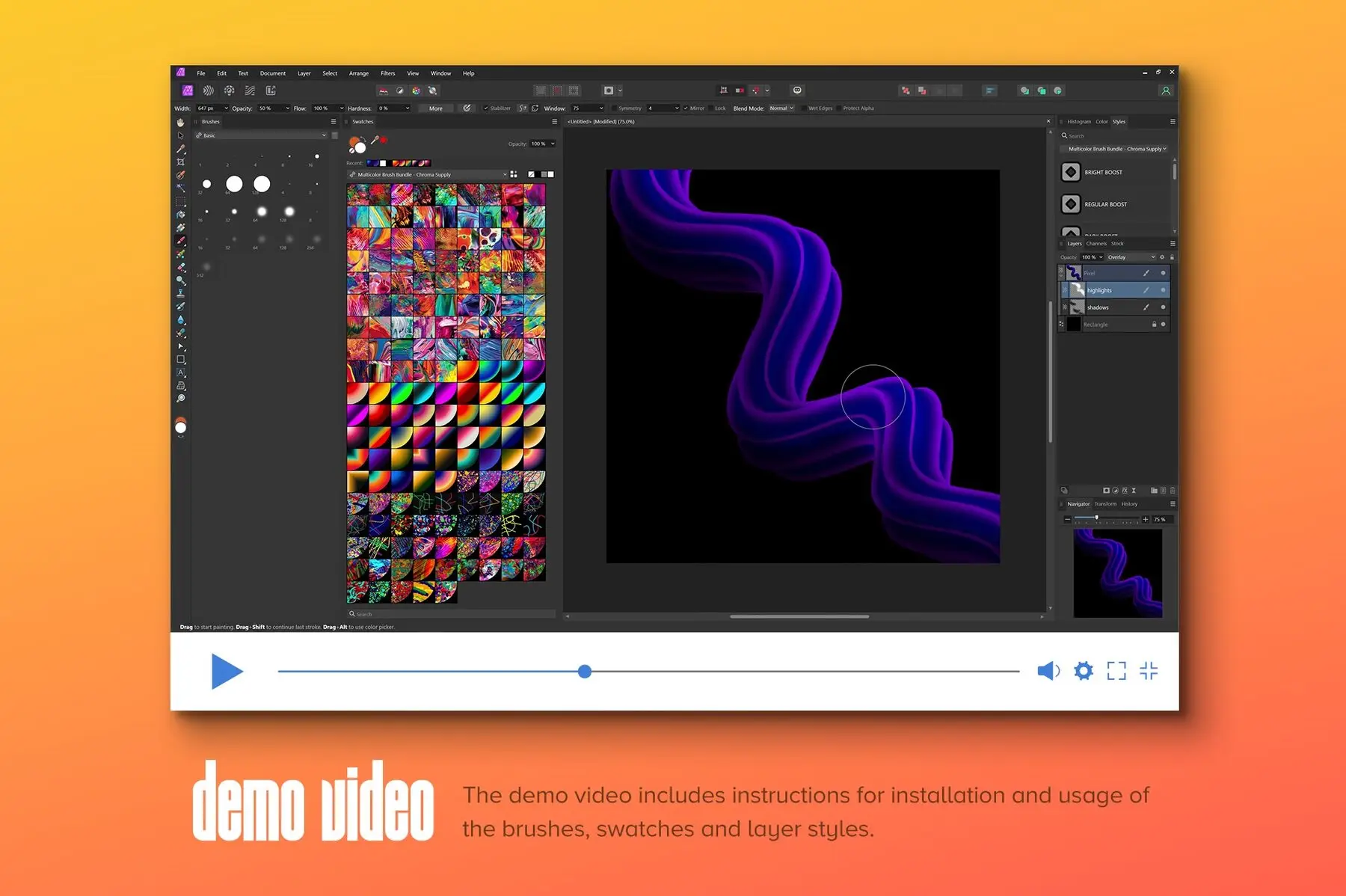Viewport: 1346px width, 896px height.
Task: Click the More button in the context toolbar
Action: 437,108
